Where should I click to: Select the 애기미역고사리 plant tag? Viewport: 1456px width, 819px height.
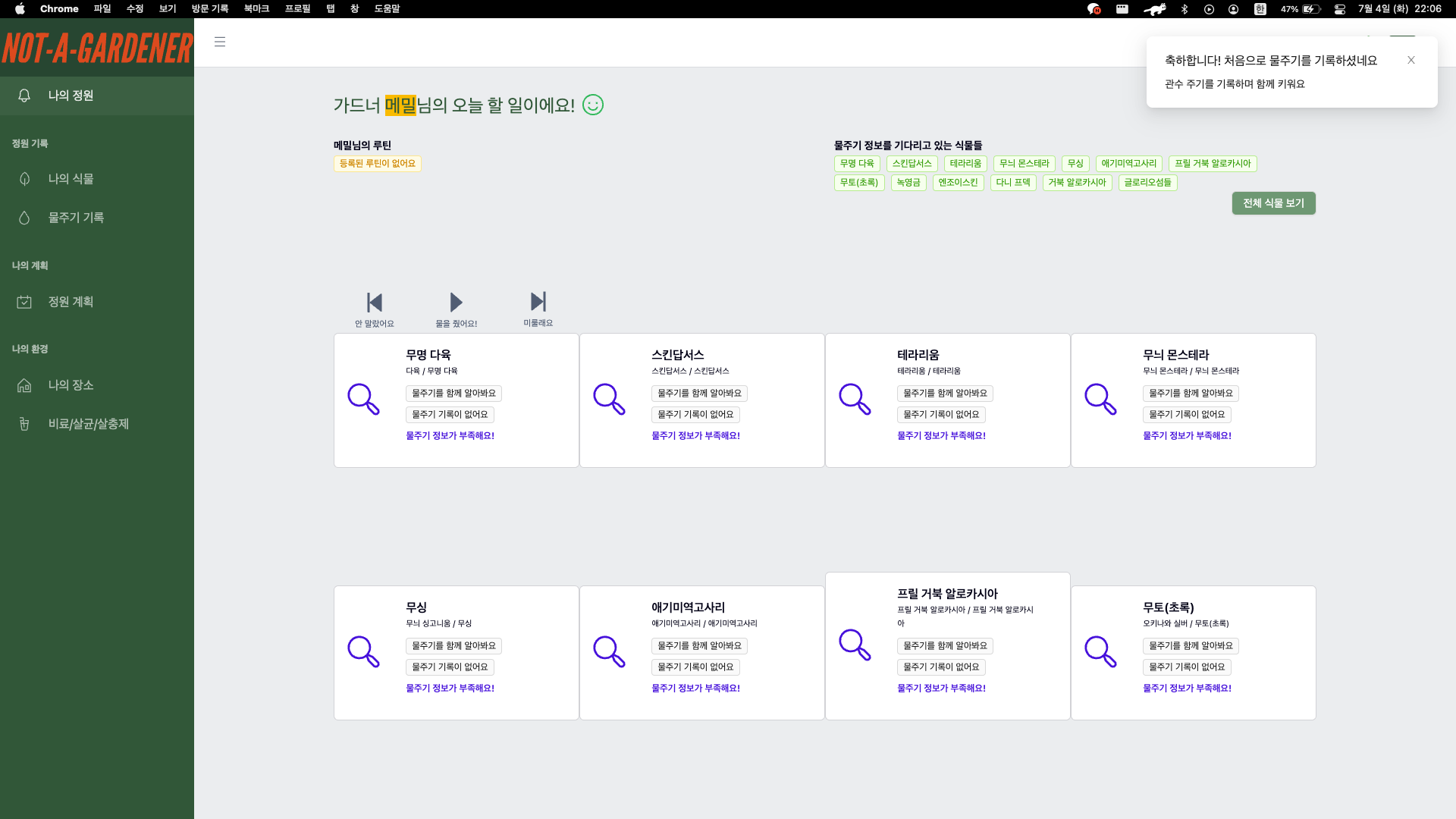1129,164
